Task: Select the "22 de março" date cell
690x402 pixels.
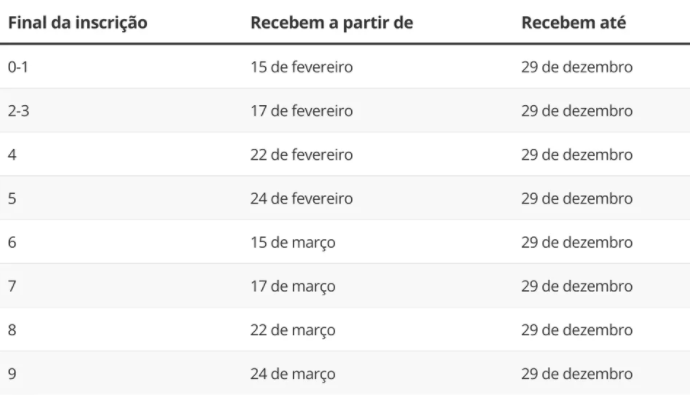Action: coord(292,331)
